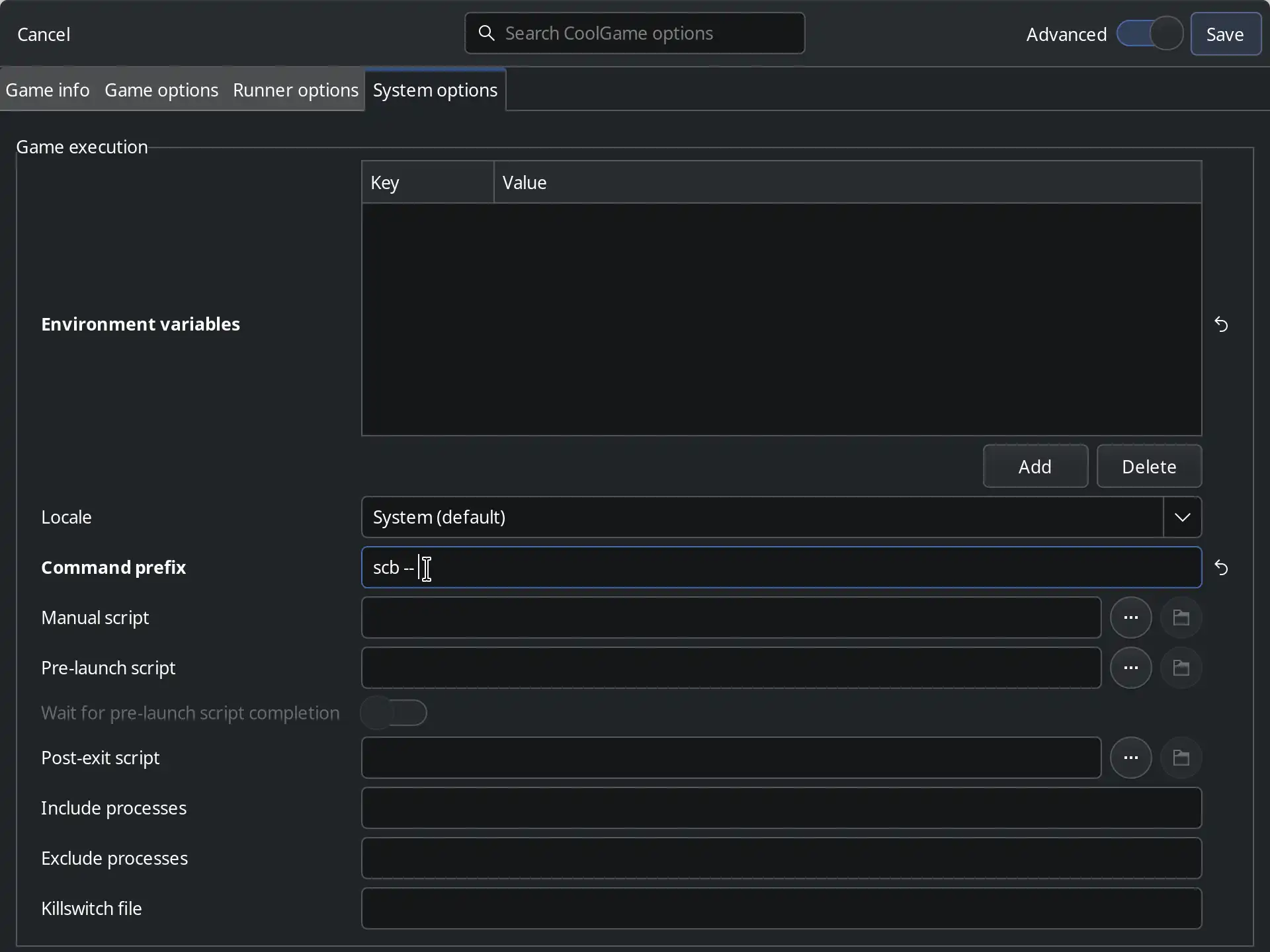Click Pre-launch script browse ellipsis button

click(x=1130, y=668)
